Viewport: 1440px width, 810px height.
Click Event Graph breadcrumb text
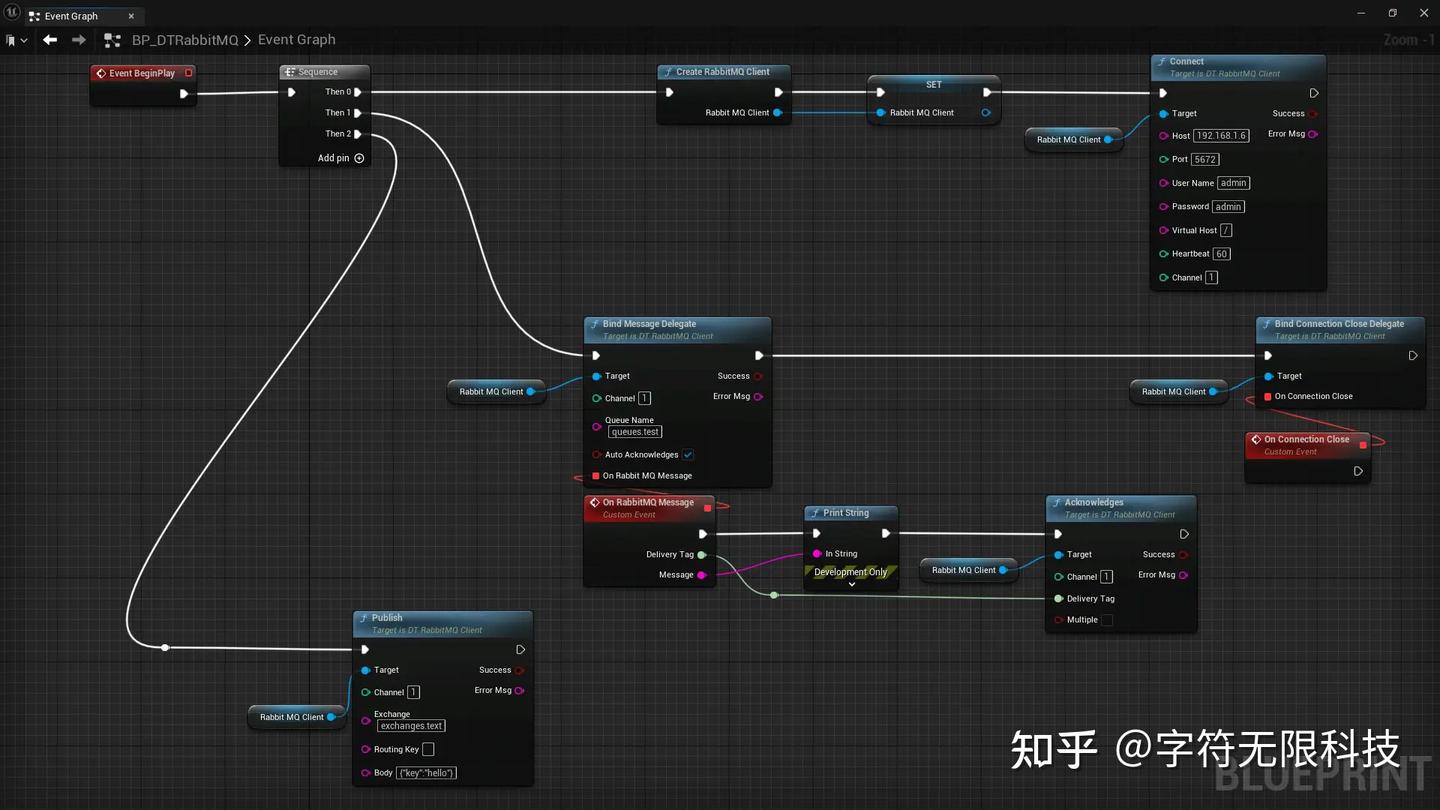click(297, 40)
